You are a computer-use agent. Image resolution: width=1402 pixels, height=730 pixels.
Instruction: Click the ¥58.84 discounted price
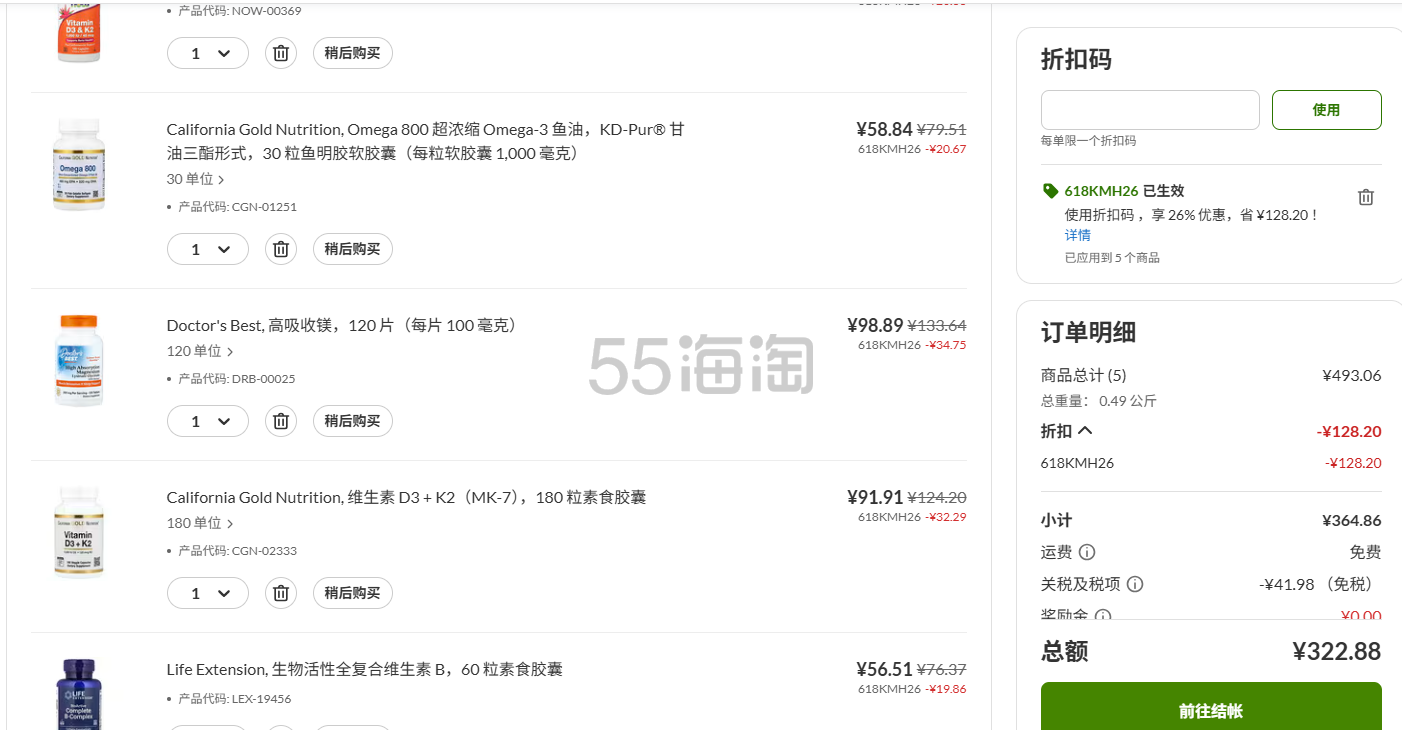click(884, 129)
